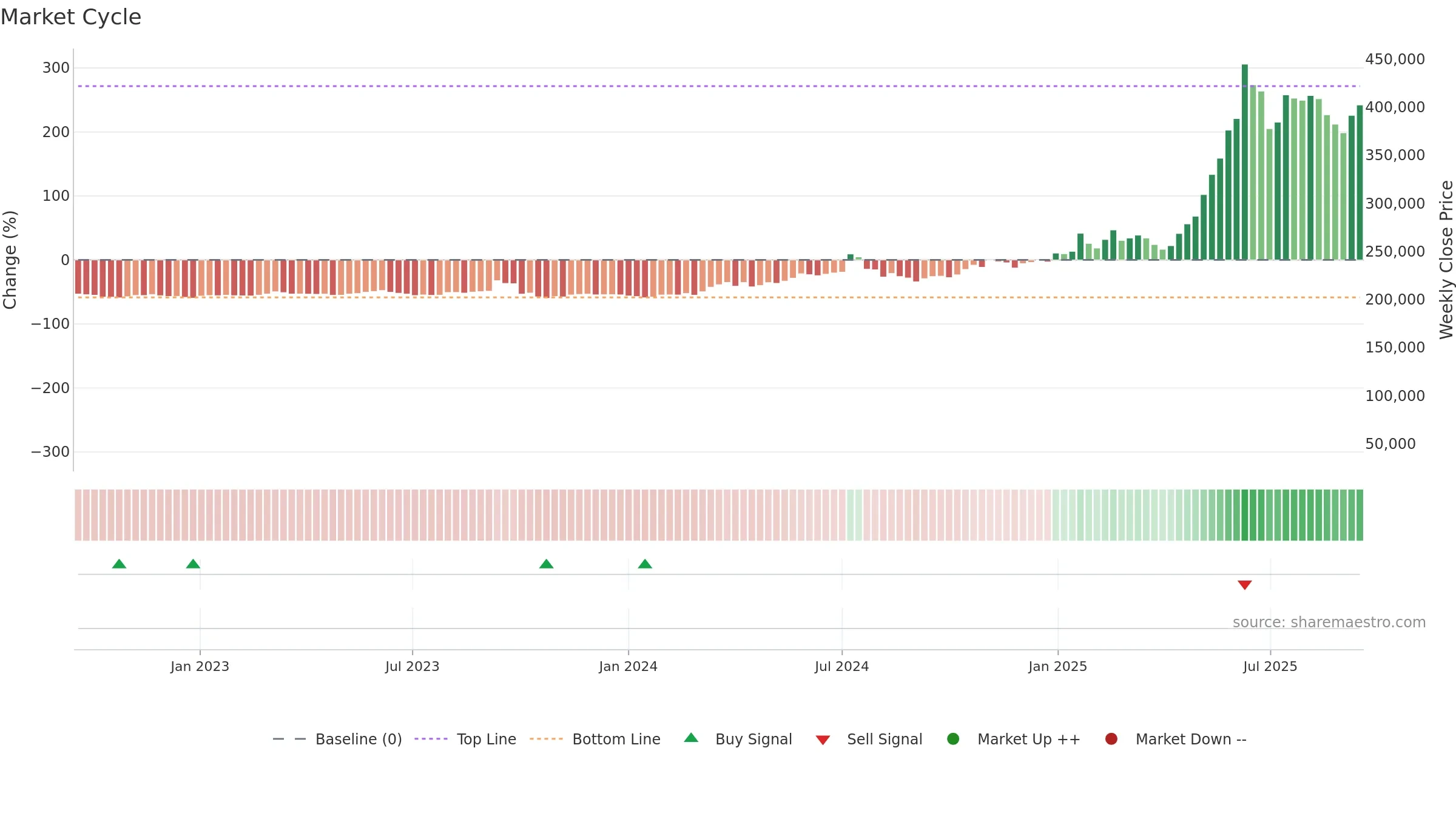Viewport: 1456px width, 819px height.
Task: Click the green Buy Signal triangle in the legend
Action: coord(691,738)
